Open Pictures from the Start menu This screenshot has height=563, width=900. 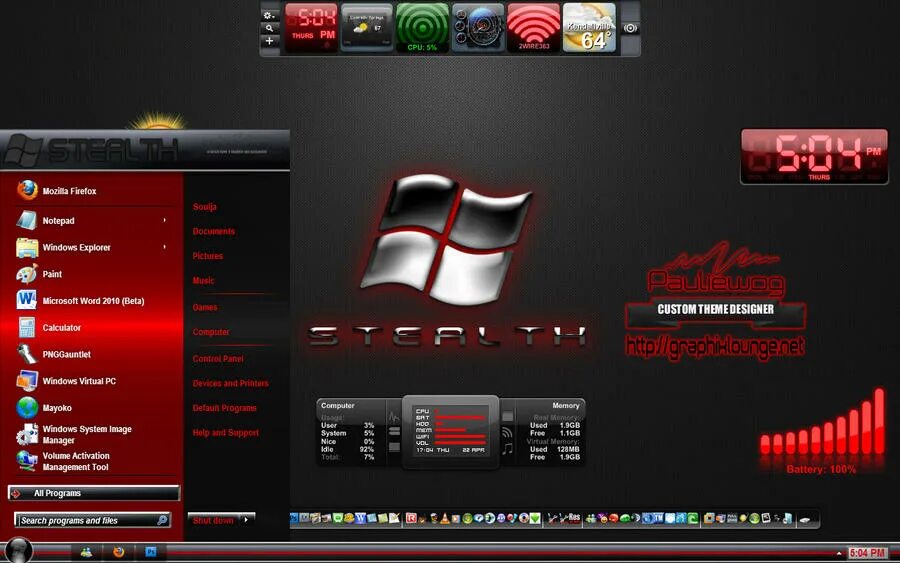(207, 256)
